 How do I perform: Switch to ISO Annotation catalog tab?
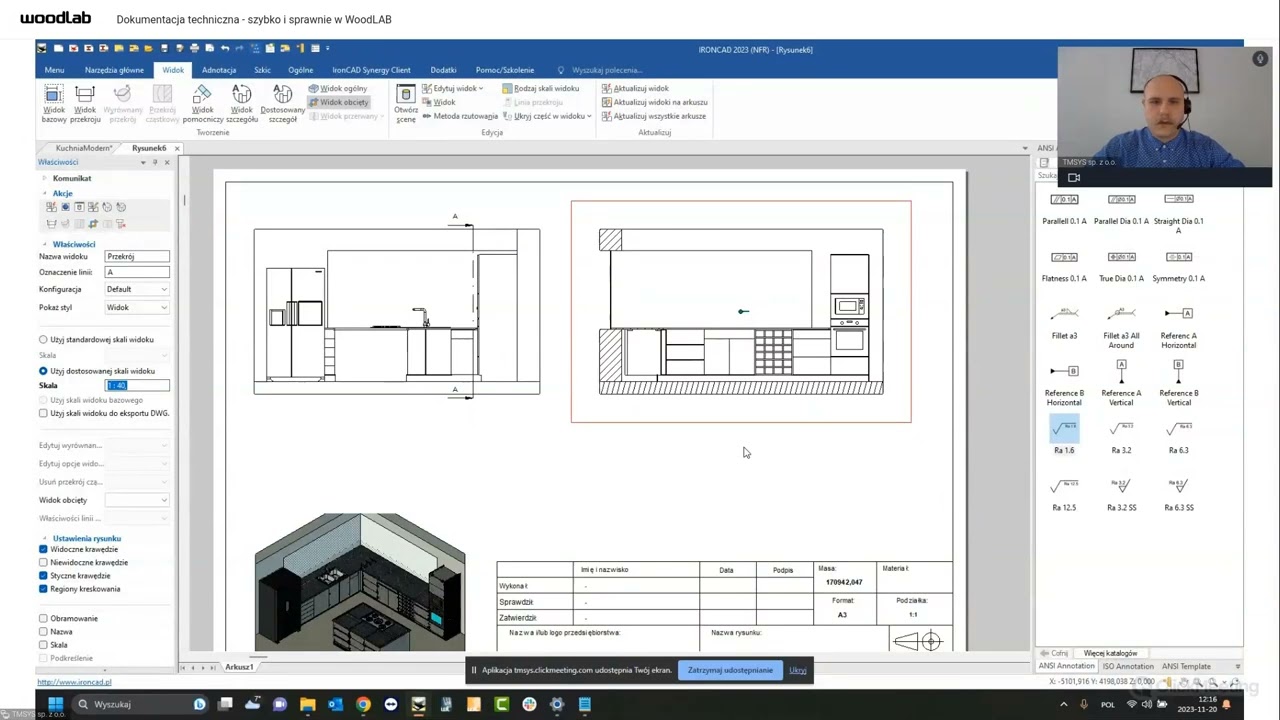coord(1127,666)
